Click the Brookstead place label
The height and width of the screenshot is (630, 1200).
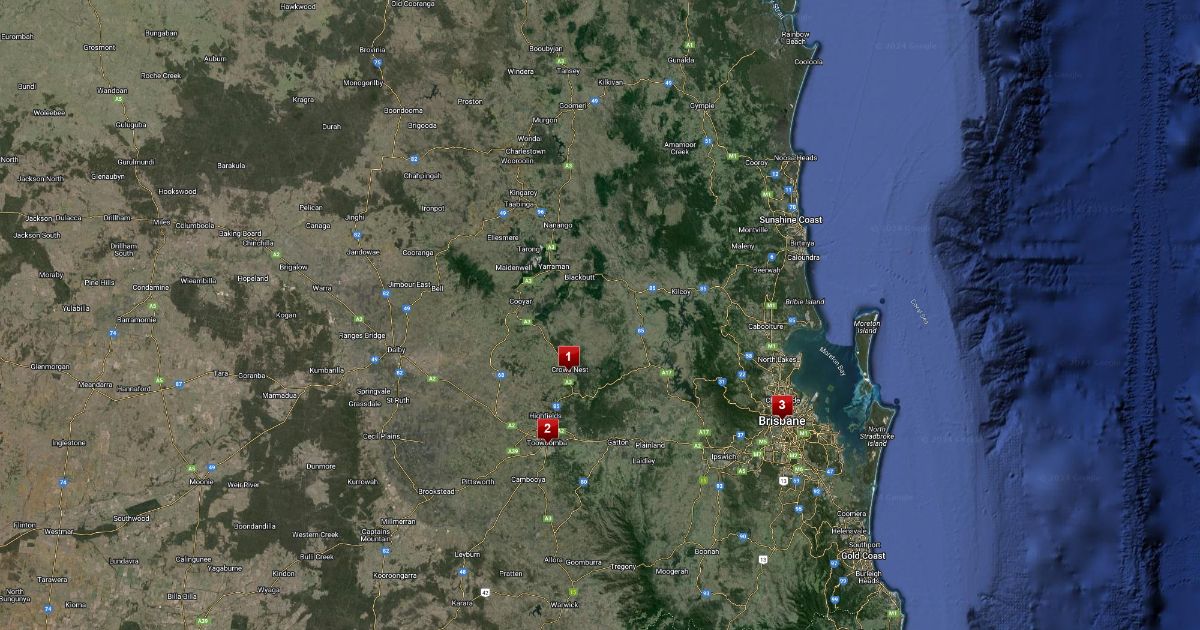(437, 491)
